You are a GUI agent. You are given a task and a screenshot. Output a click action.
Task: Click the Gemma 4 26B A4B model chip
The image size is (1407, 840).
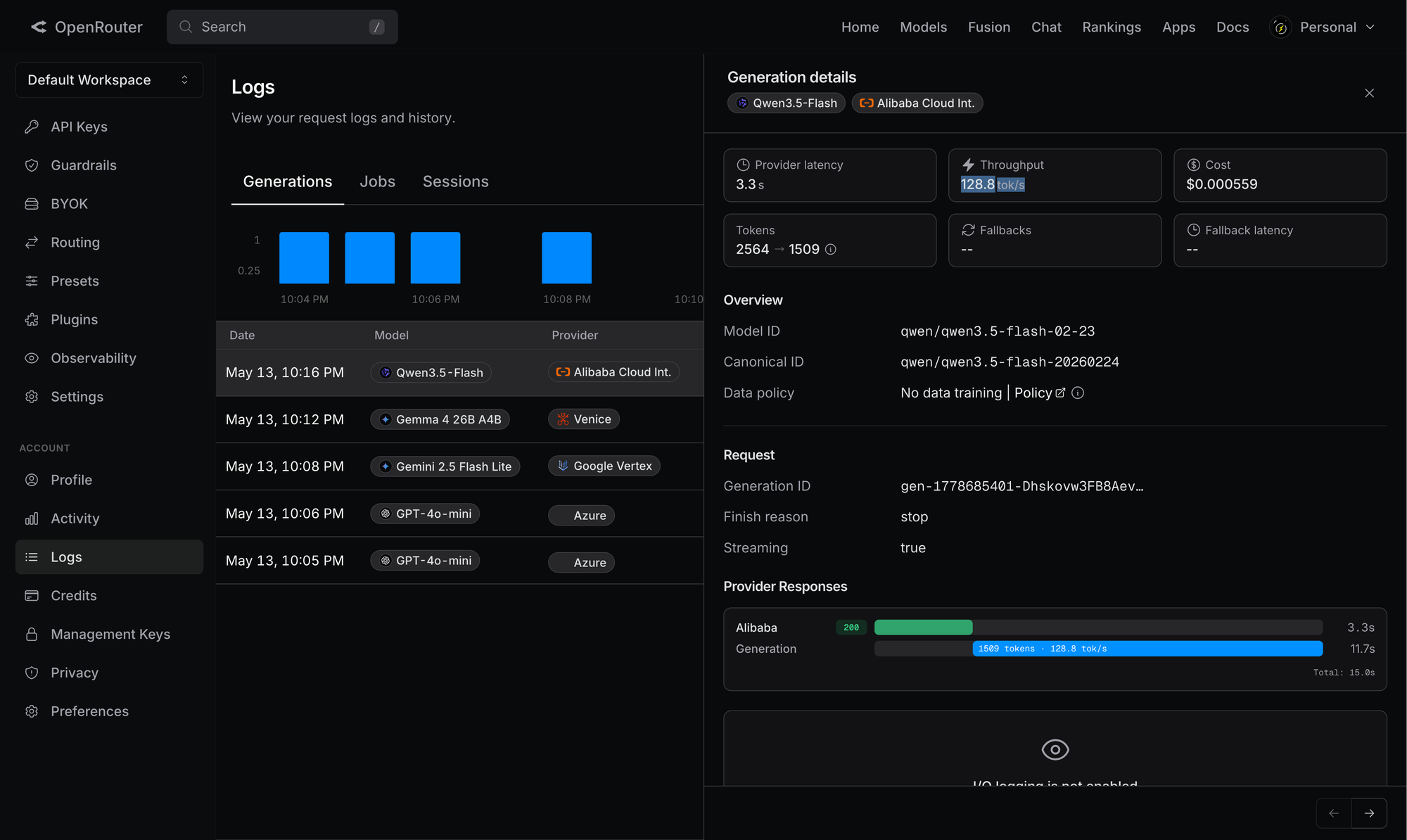pyautogui.click(x=440, y=419)
